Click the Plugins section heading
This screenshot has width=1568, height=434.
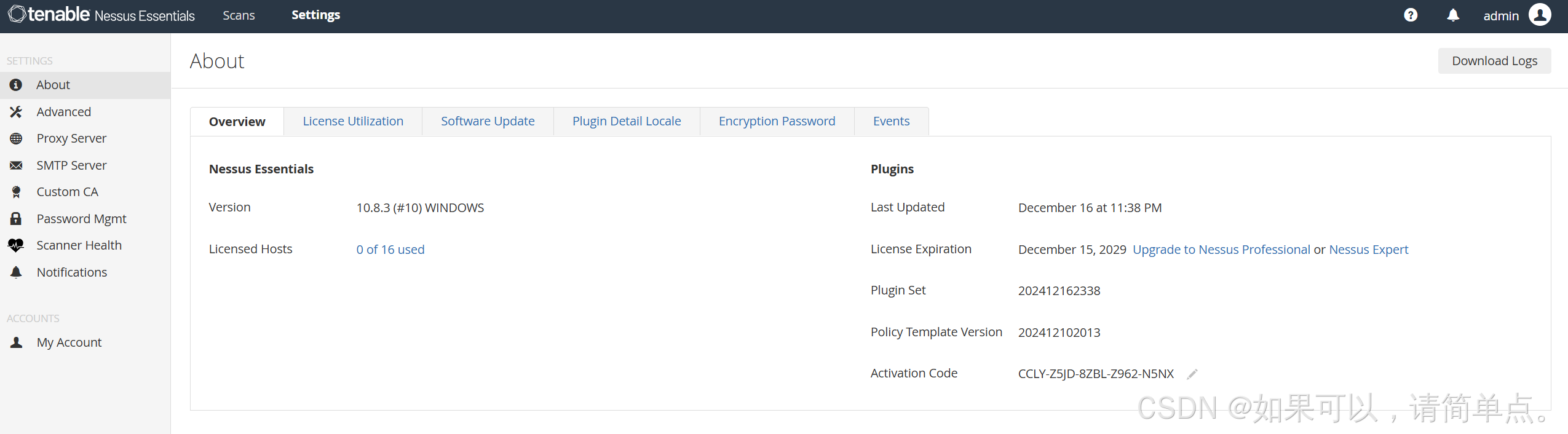892,169
